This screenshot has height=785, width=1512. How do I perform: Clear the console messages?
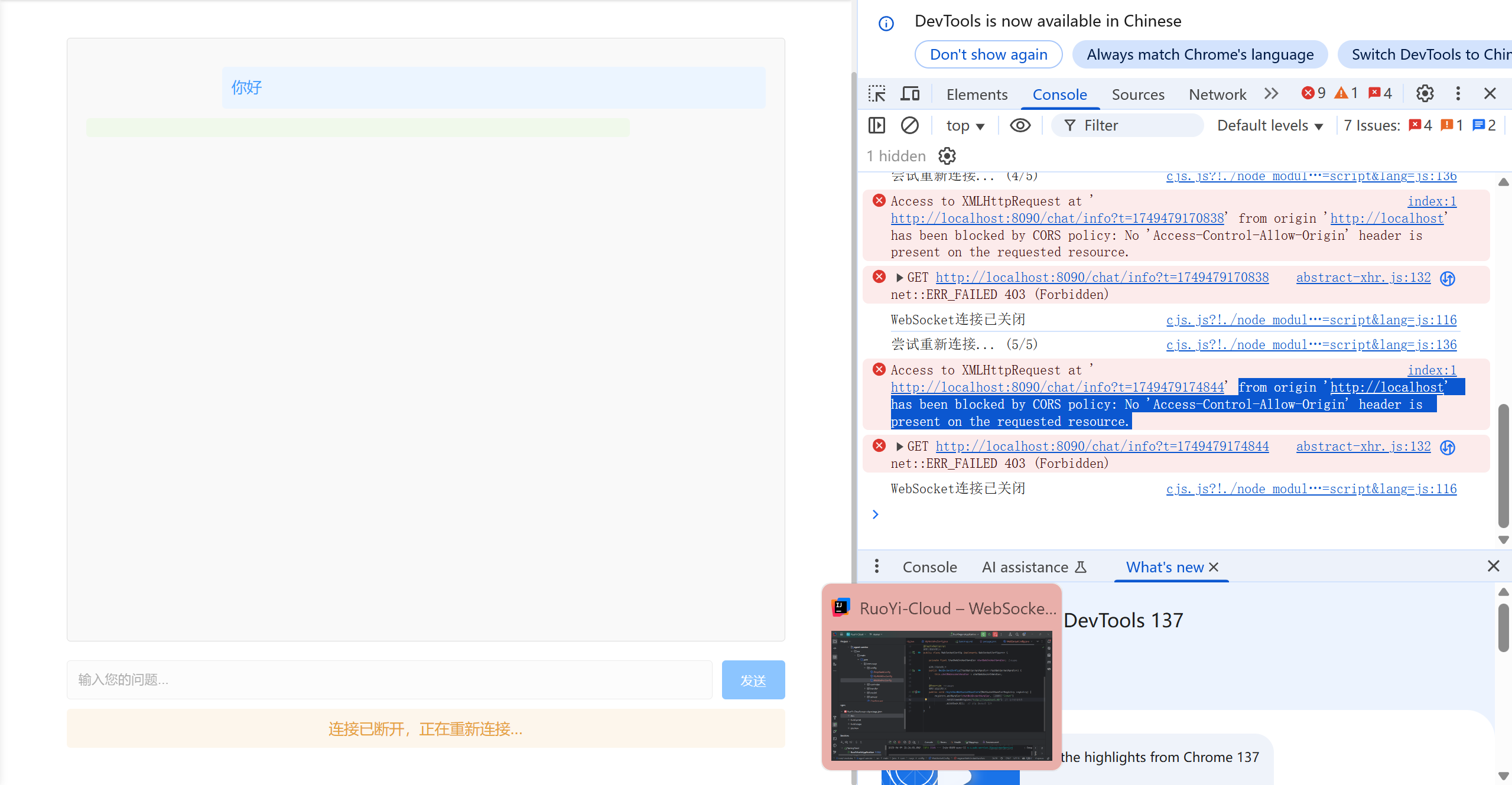909,125
